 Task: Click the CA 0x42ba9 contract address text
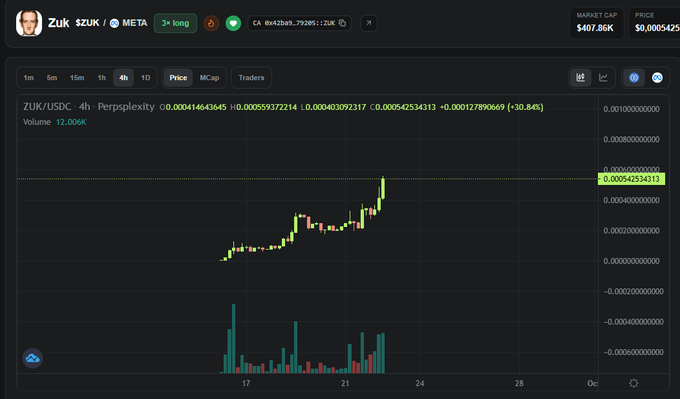(294, 23)
